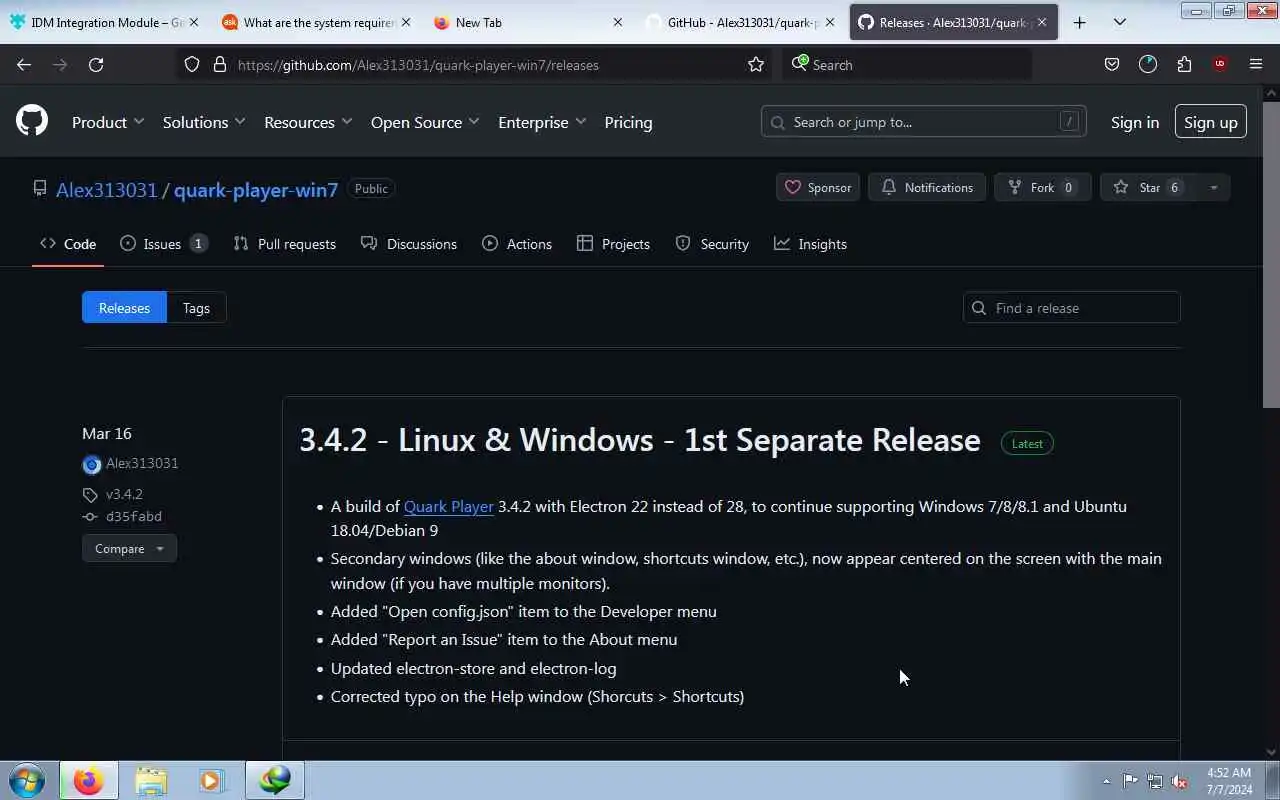The image size is (1280, 800).
Task: Click site padlock security icon
Action: click(220, 65)
